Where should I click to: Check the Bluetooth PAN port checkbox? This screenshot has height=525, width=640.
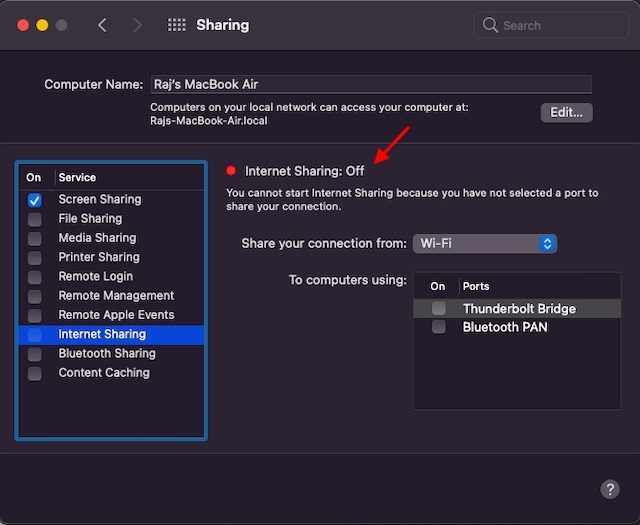pyautogui.click(x=439, y=327)
